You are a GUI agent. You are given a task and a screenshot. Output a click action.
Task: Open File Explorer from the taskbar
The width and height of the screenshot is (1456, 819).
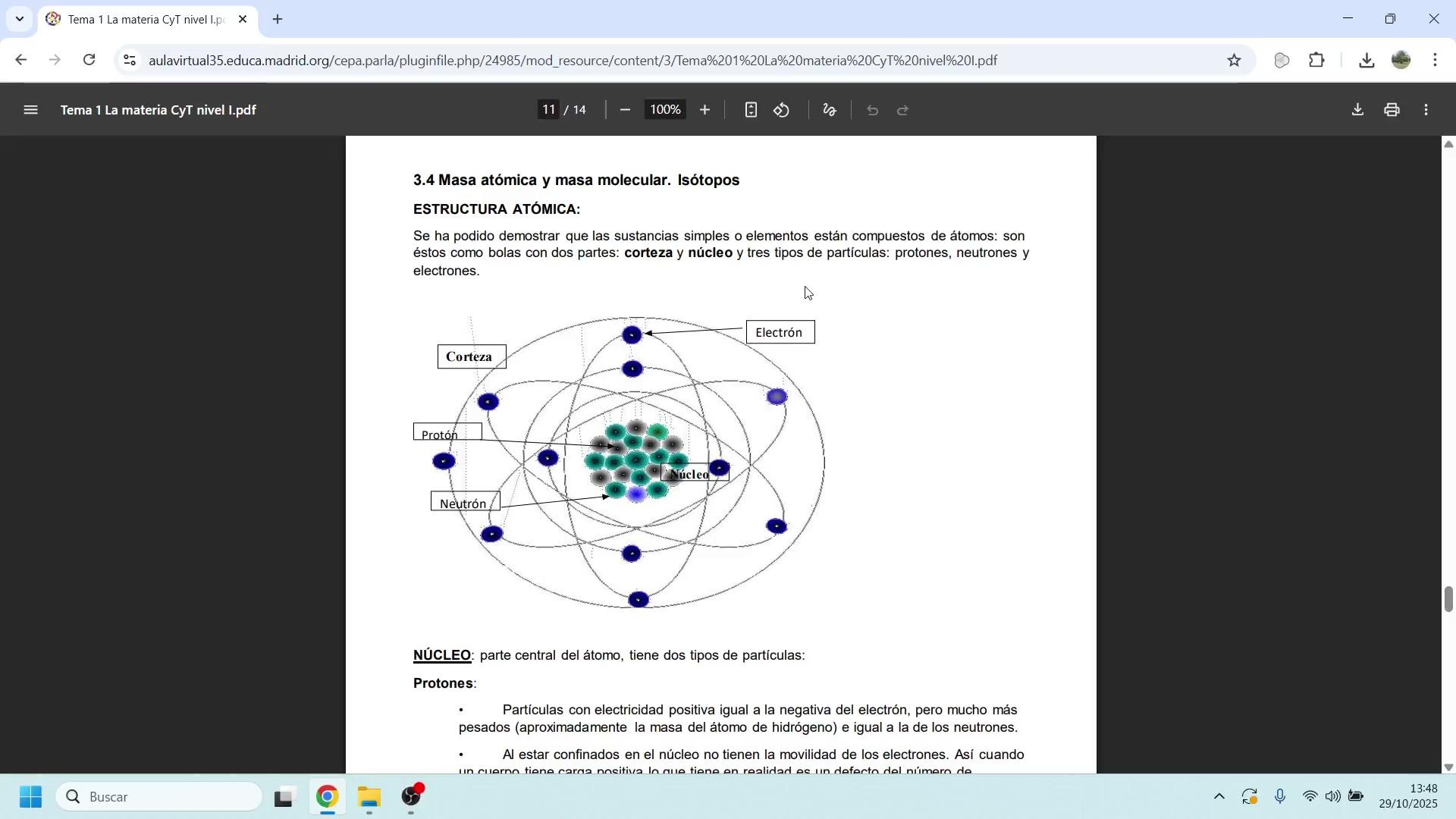pyautogui.click(x=369, y=798)
